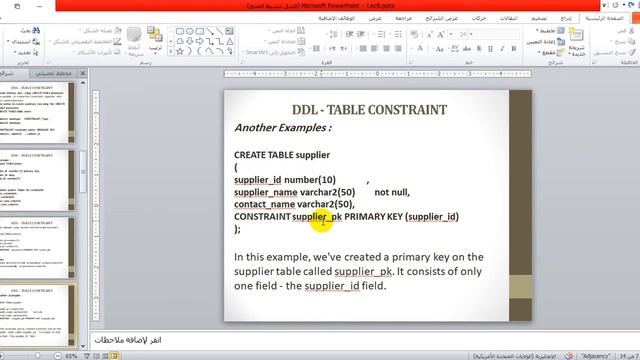The width and height of the screenshot is (640, 360).
Task: Click Columns icon in Paragraph group
Action: 315,49
